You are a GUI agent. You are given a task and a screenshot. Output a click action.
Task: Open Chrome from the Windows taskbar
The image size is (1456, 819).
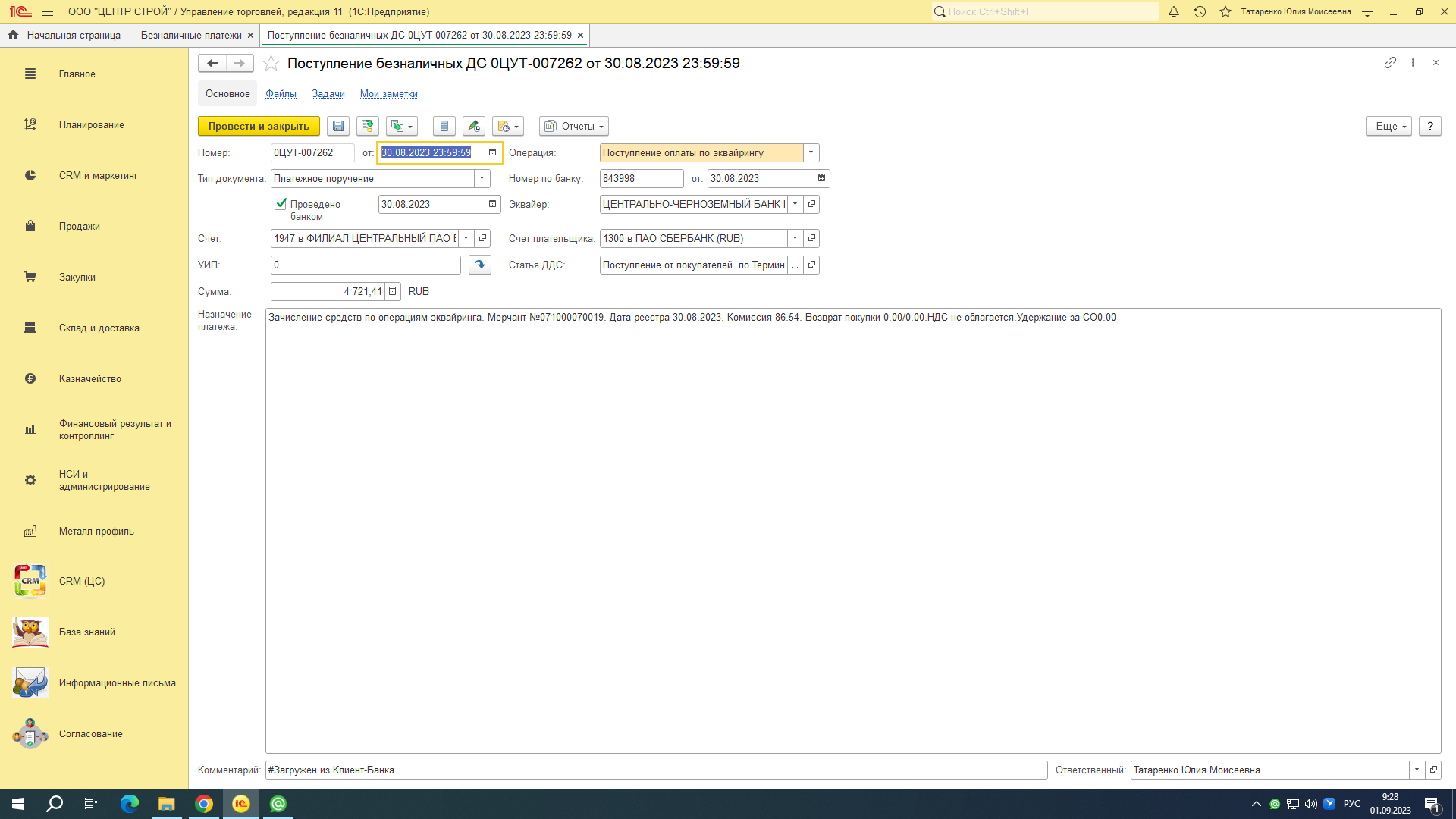[204, 804]
